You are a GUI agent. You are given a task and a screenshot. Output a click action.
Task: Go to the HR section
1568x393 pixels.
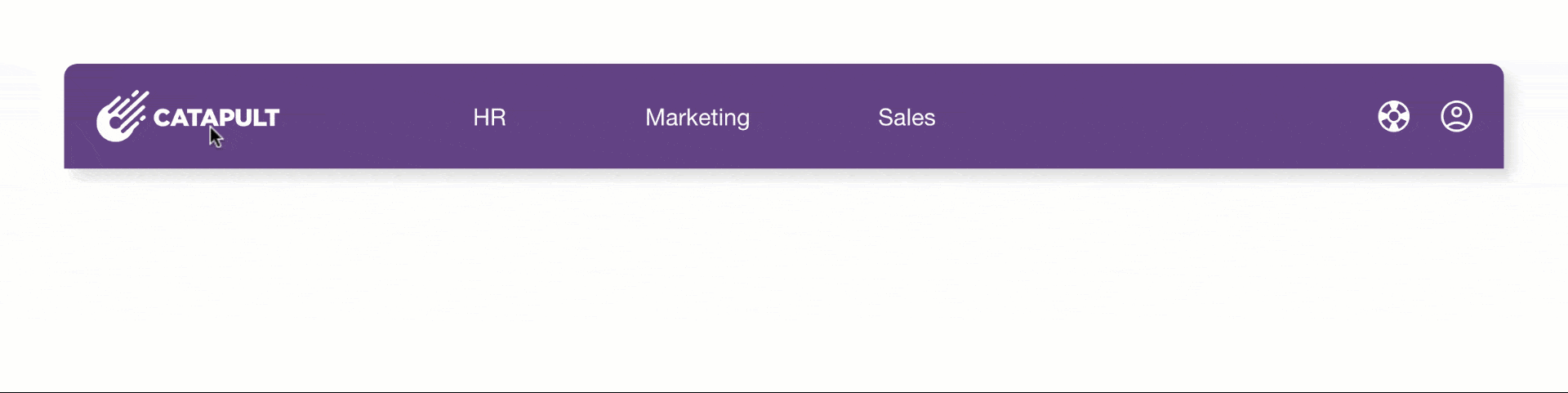click(489, 118)
